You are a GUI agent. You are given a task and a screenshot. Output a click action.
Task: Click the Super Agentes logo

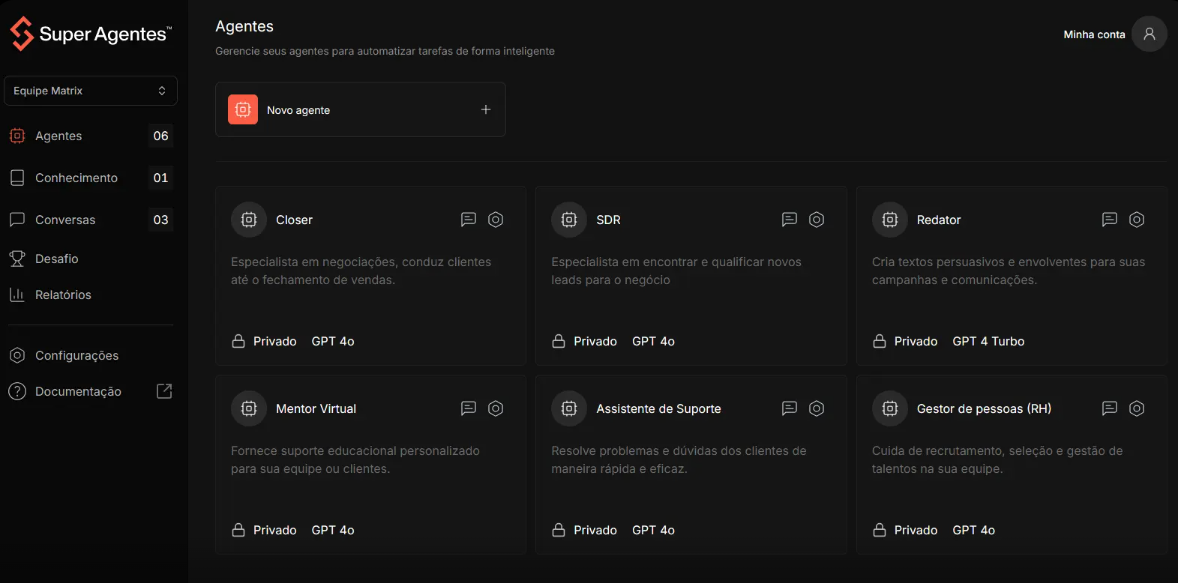pos(90,34)
